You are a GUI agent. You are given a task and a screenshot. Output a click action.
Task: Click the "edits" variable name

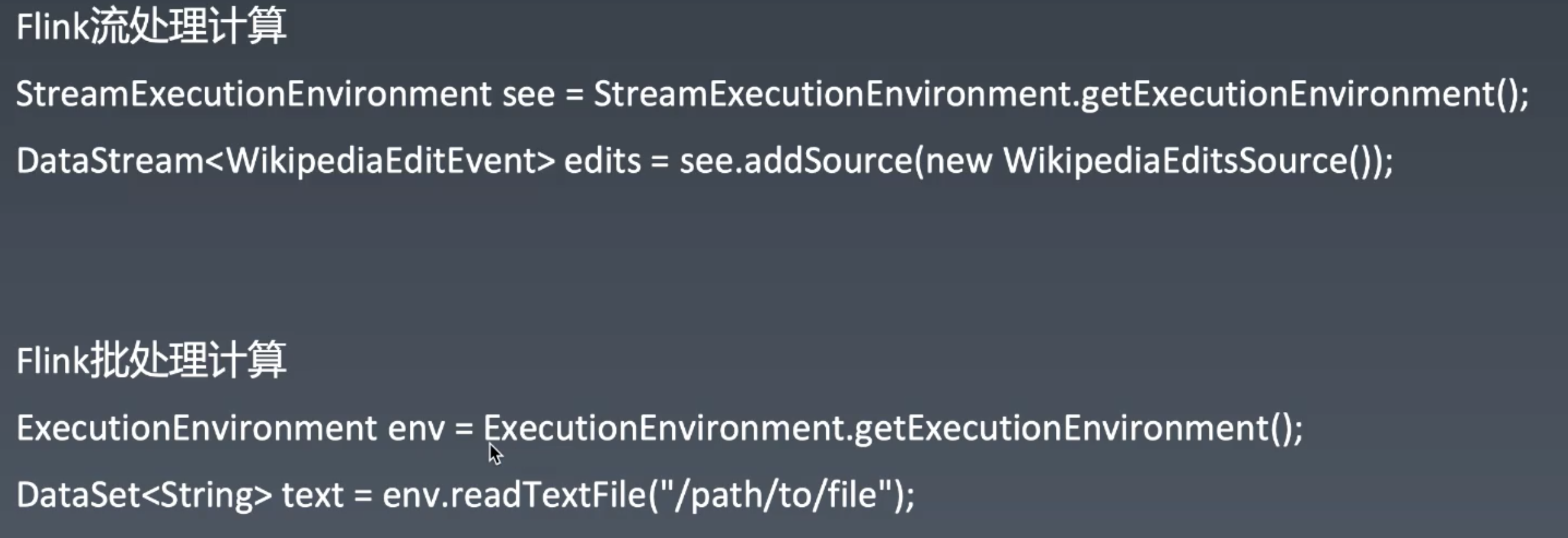tap(602, 161)
